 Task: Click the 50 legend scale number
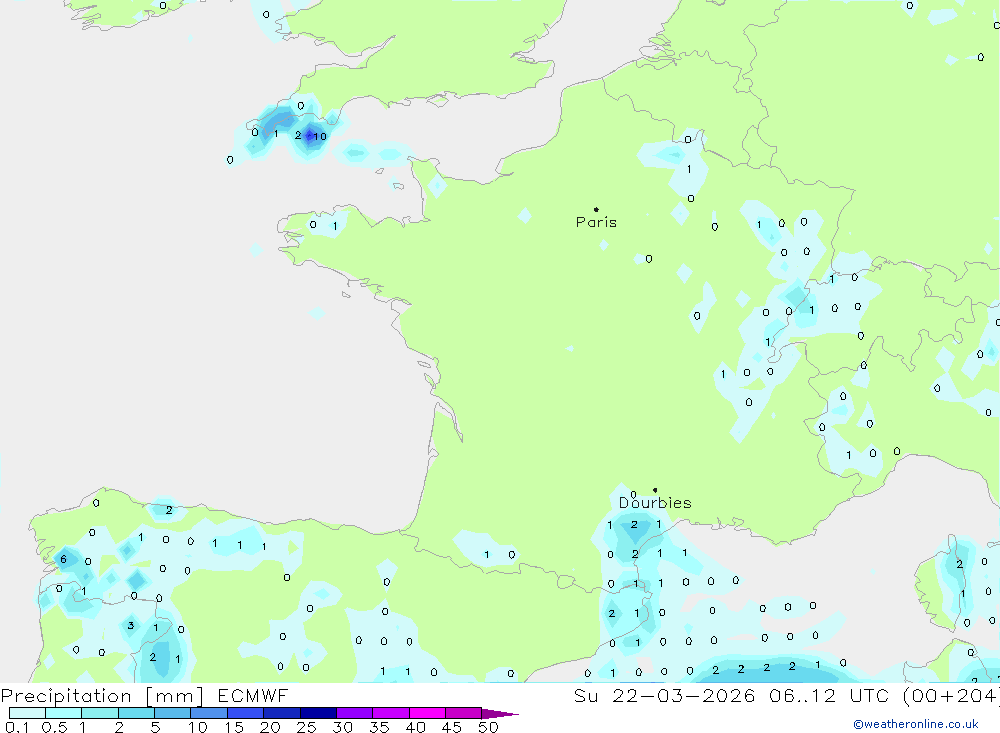coord(488,727)
